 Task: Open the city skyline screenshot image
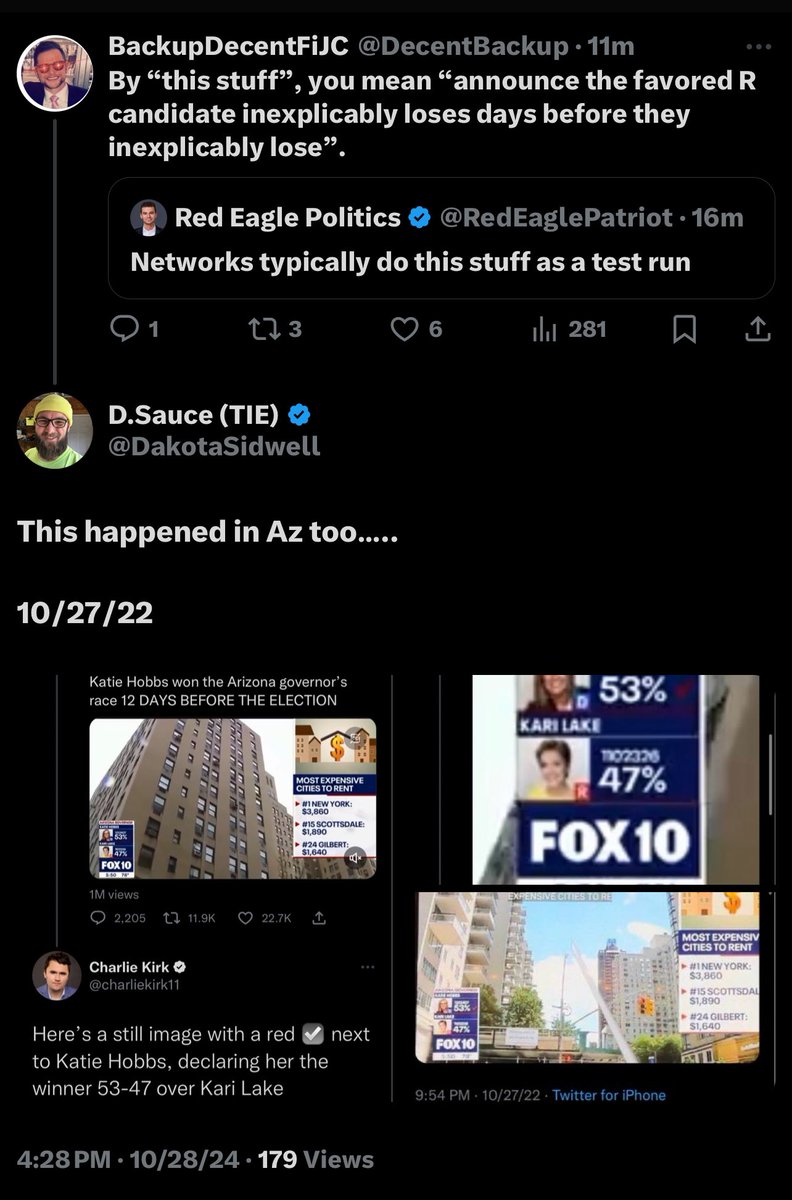587,977
